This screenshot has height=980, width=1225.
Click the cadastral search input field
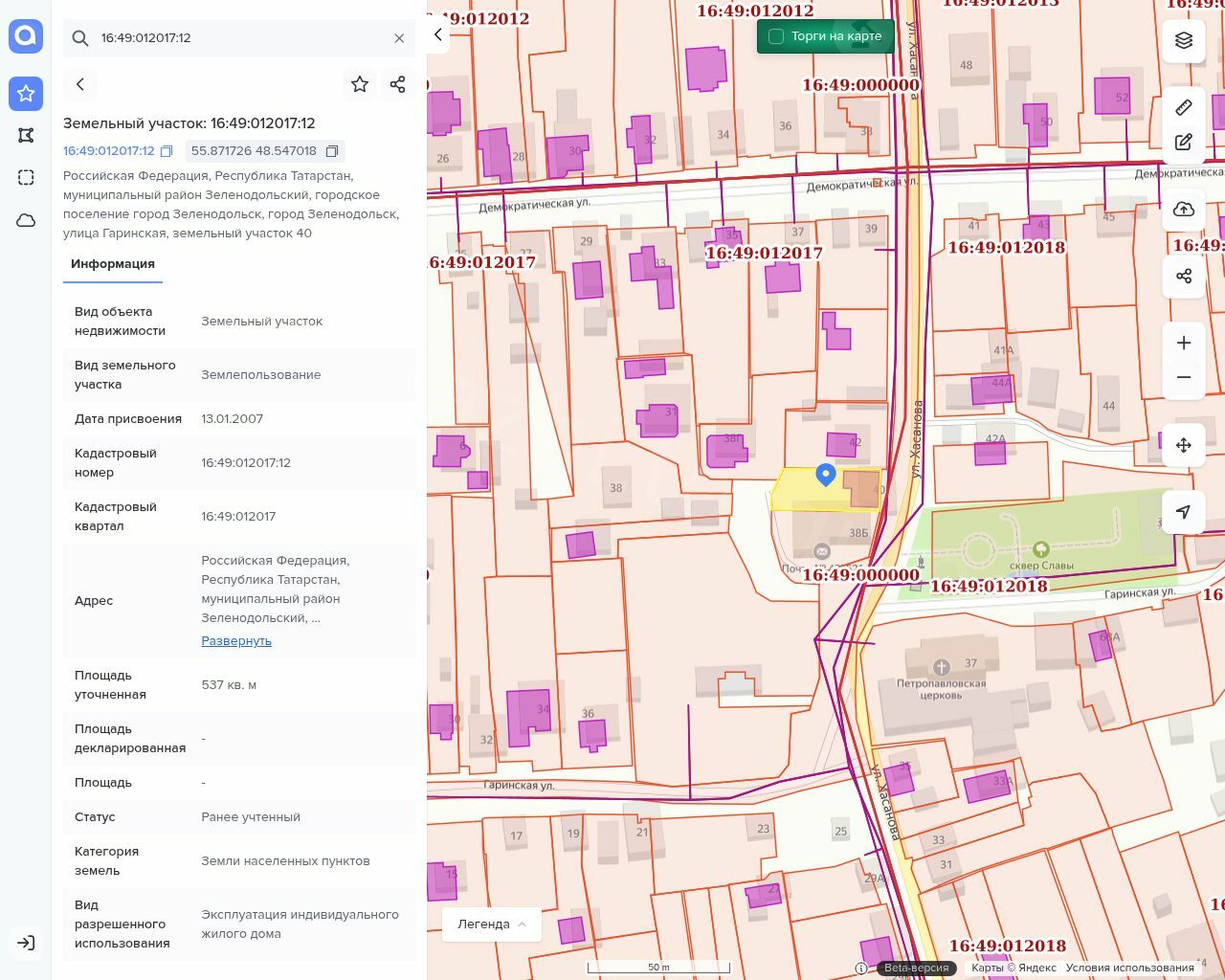pos(239,38)
